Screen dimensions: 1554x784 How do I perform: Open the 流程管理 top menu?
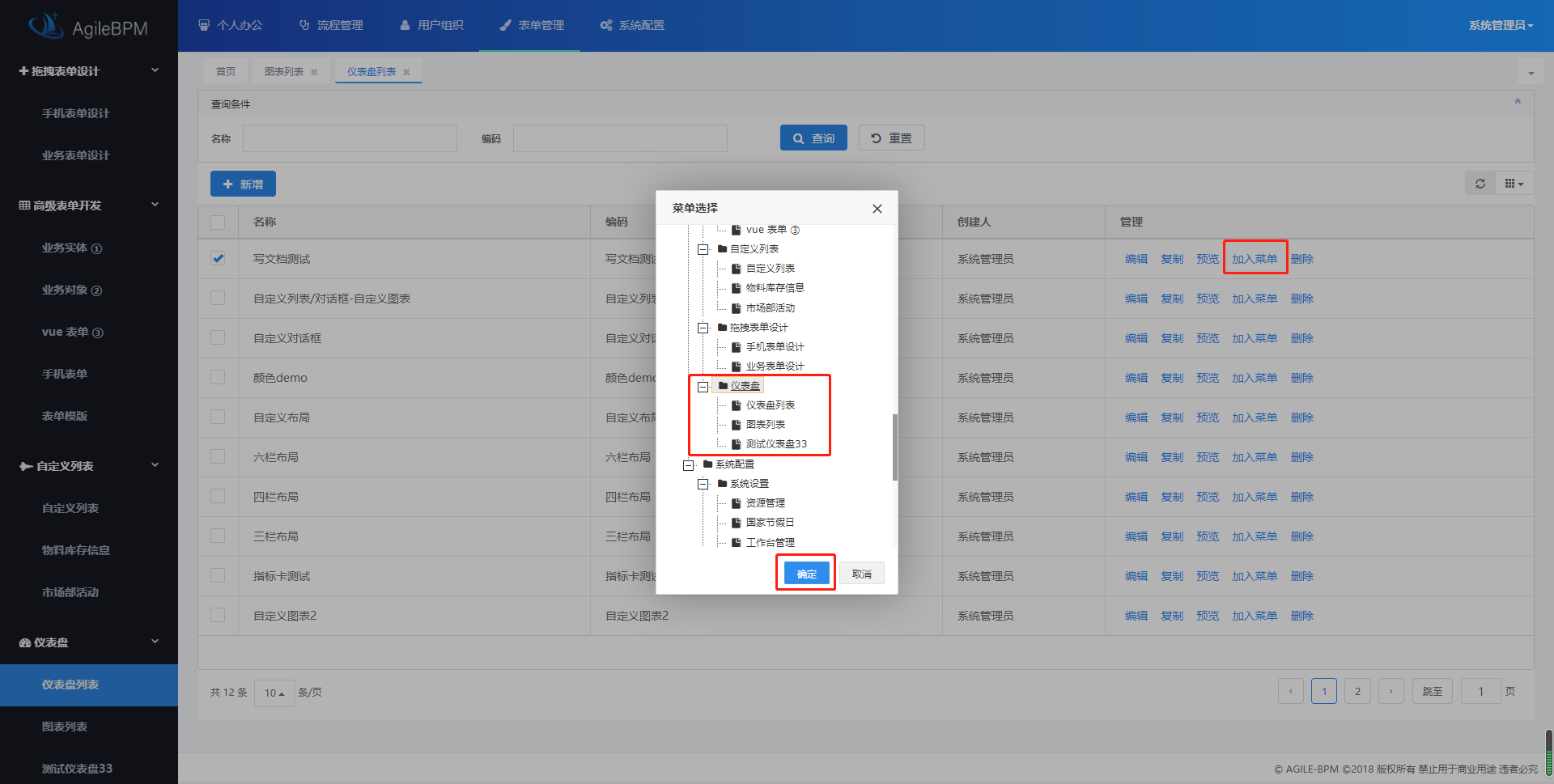coord(331,25)
